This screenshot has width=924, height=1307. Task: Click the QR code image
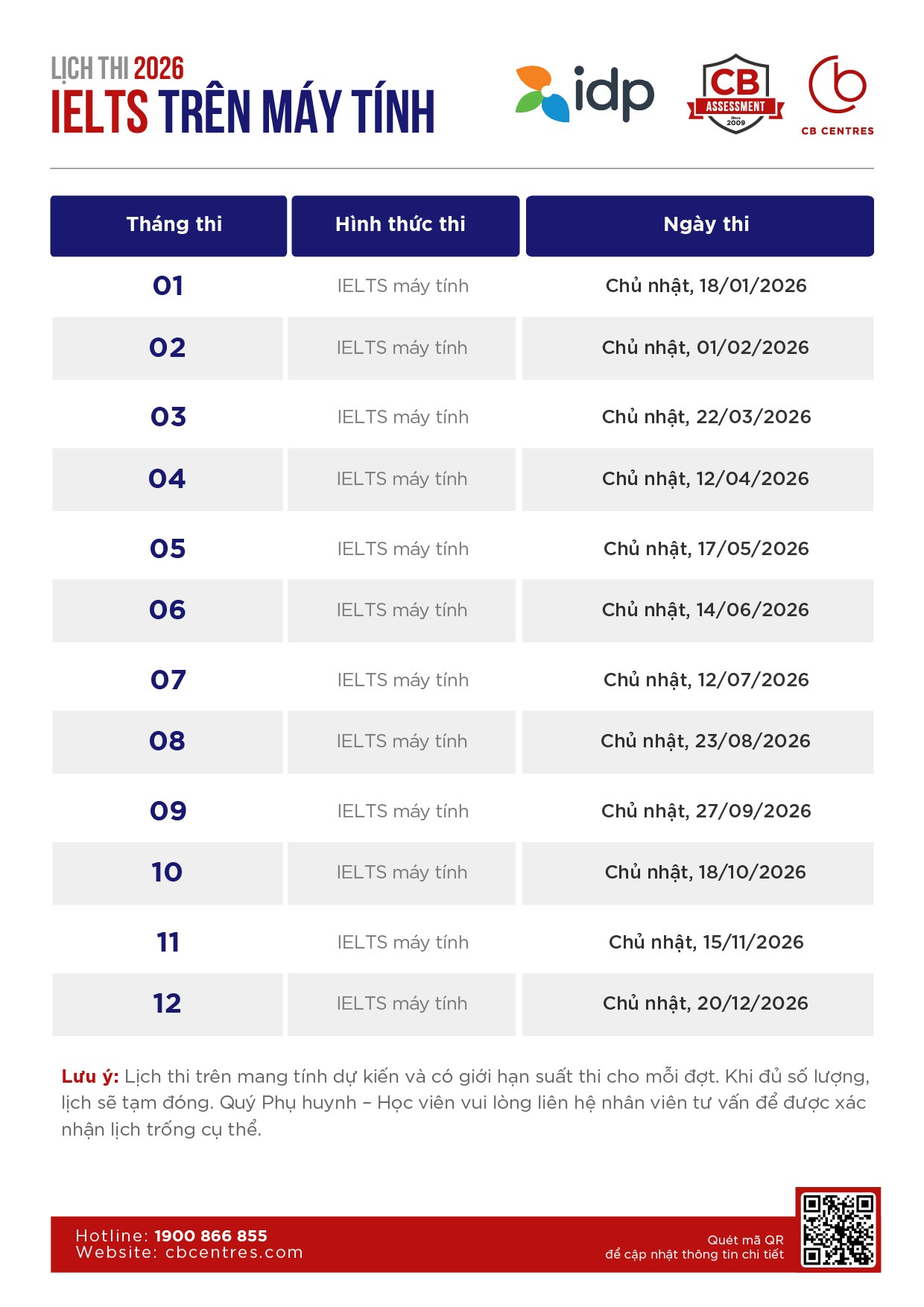838,1230
